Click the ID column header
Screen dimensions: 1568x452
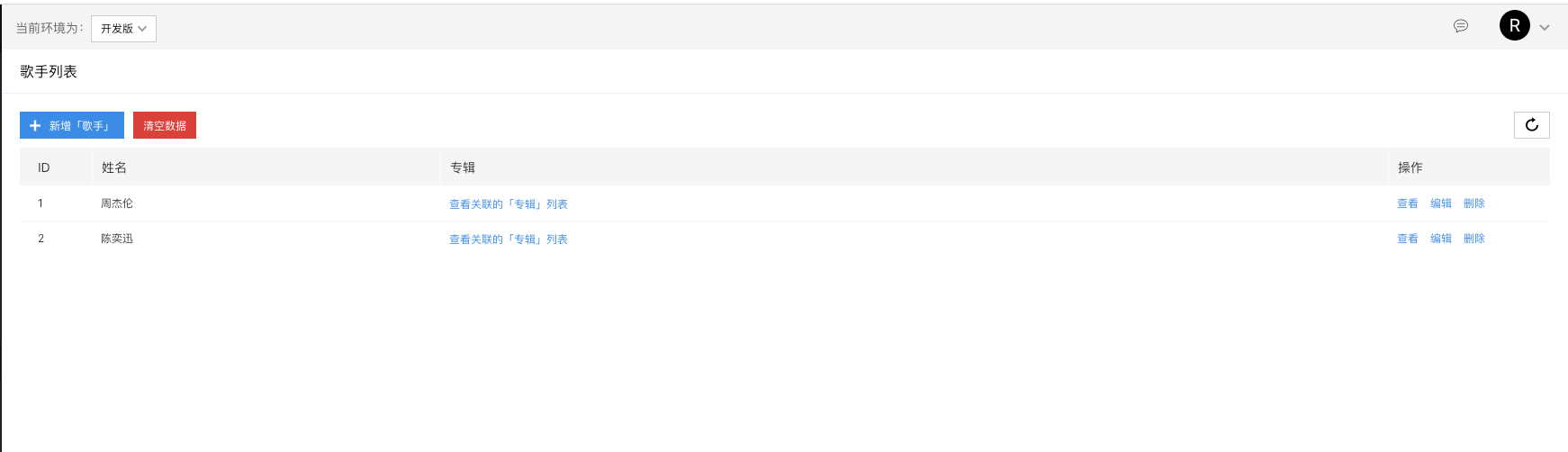(x=56, y=167)
